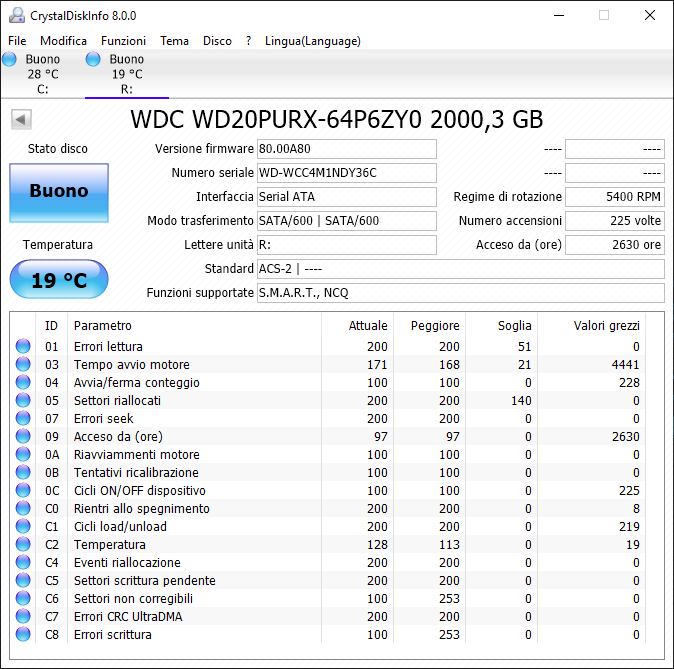
Task: Click status orb for Avvia/ferma conteggio
Action: (x=23, y=382)
